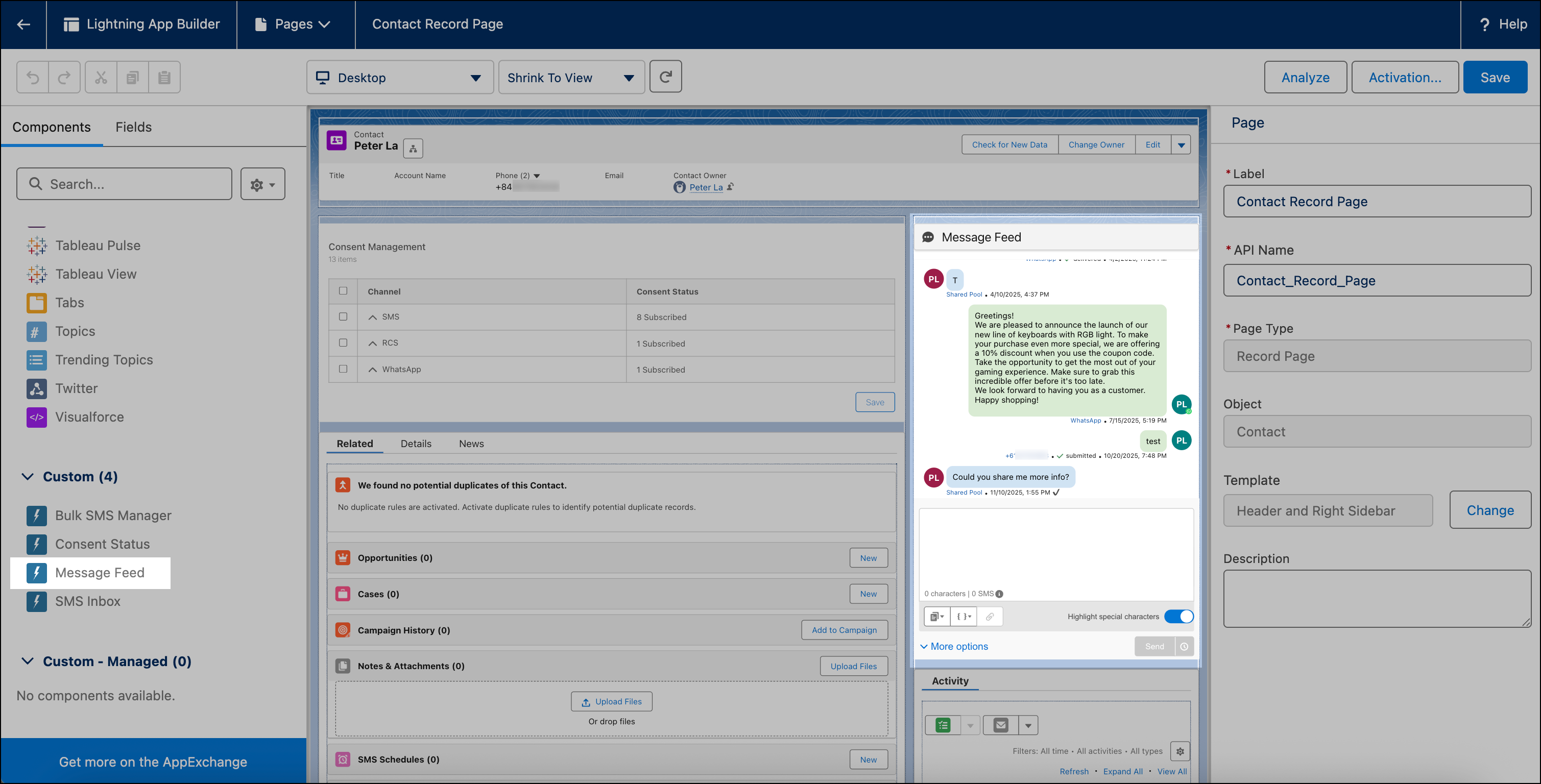
Task: Click the back arrow icon
Action: [x=23, y=24]
